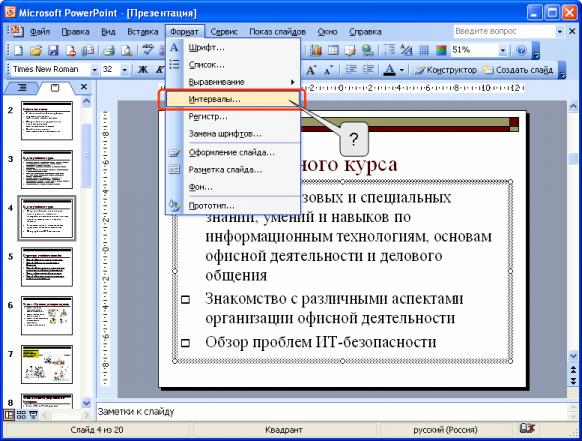Click the Insert Hyperlink globe icon
This screenshot has width=582, height=441.
(367, 50)
